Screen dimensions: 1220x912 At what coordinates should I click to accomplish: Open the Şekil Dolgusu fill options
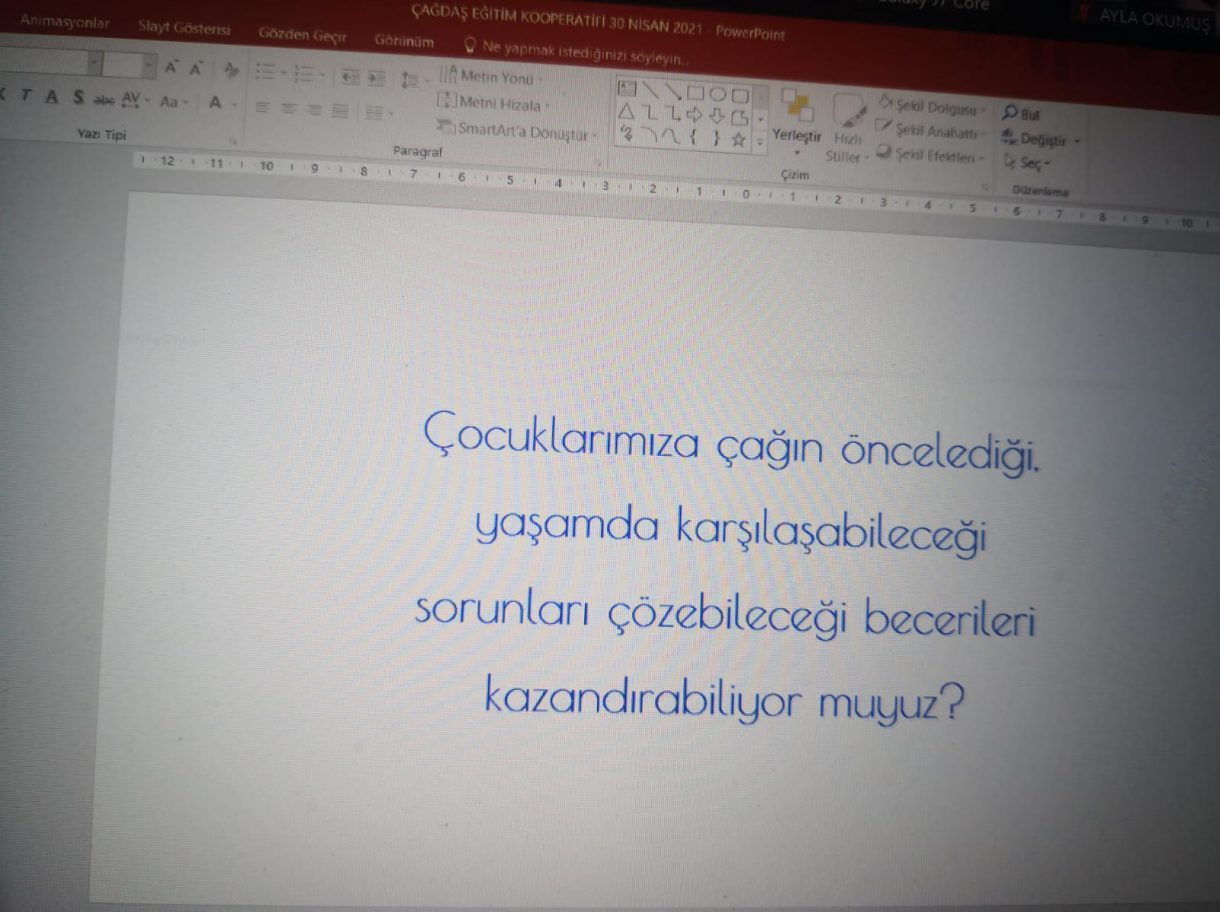(931, 105)
